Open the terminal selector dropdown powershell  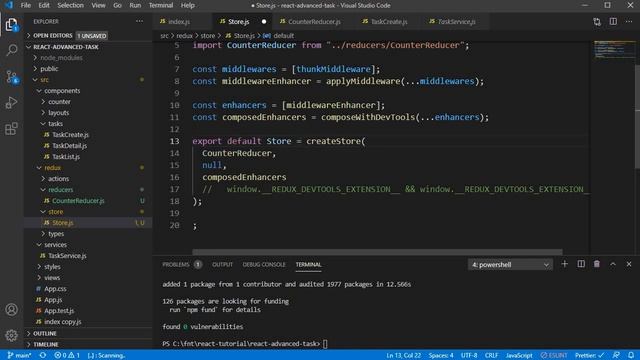coord(510,264)
